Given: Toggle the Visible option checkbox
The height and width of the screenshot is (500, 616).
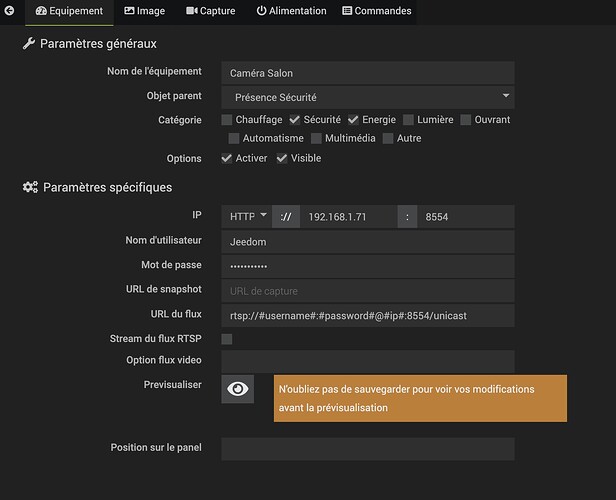Looking at the screenshot, I should 282,158.
